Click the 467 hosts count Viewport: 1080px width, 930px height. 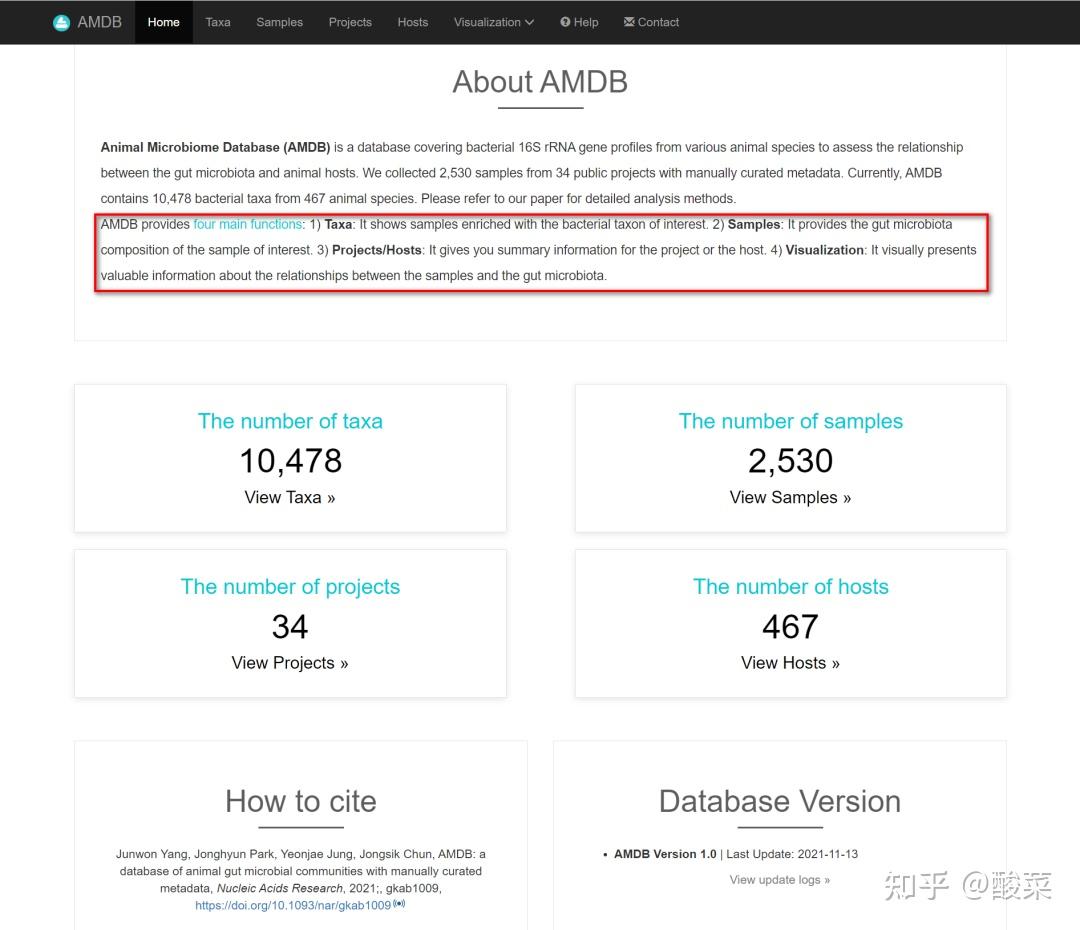[791, 626]
